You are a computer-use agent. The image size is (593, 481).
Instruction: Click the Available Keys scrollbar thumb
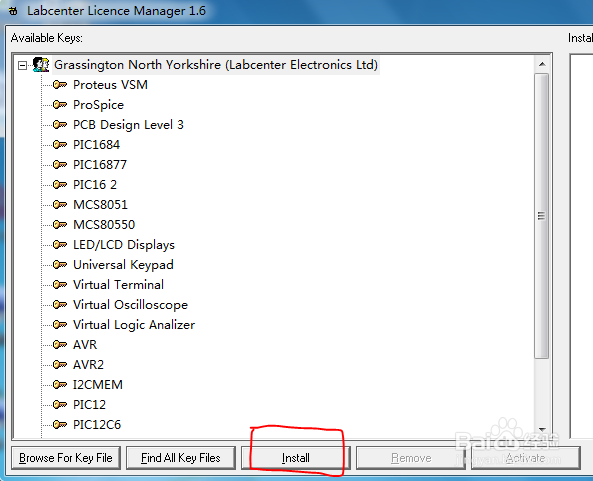[x=542, y=216]
